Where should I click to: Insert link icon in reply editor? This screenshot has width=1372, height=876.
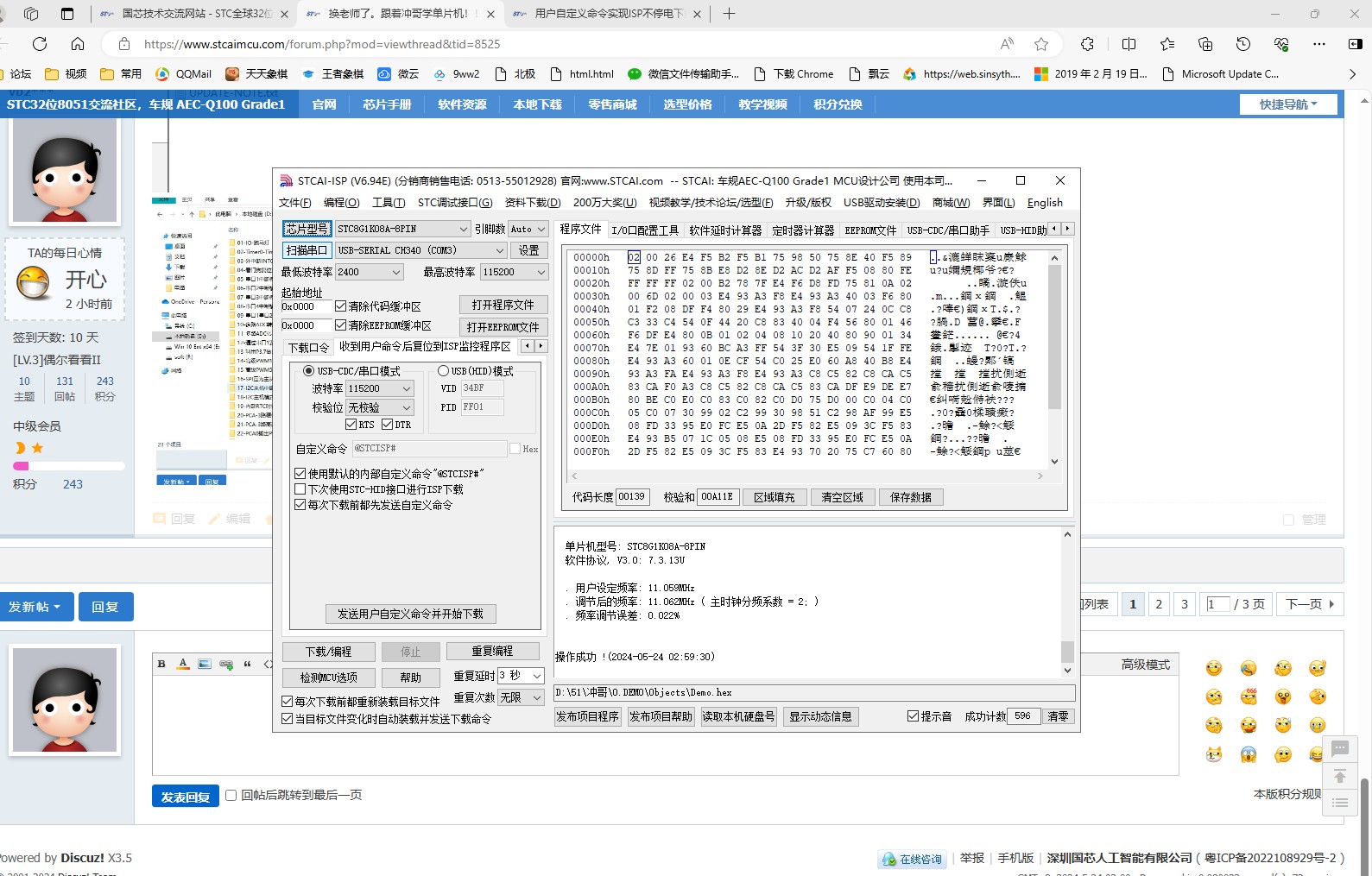226,664
